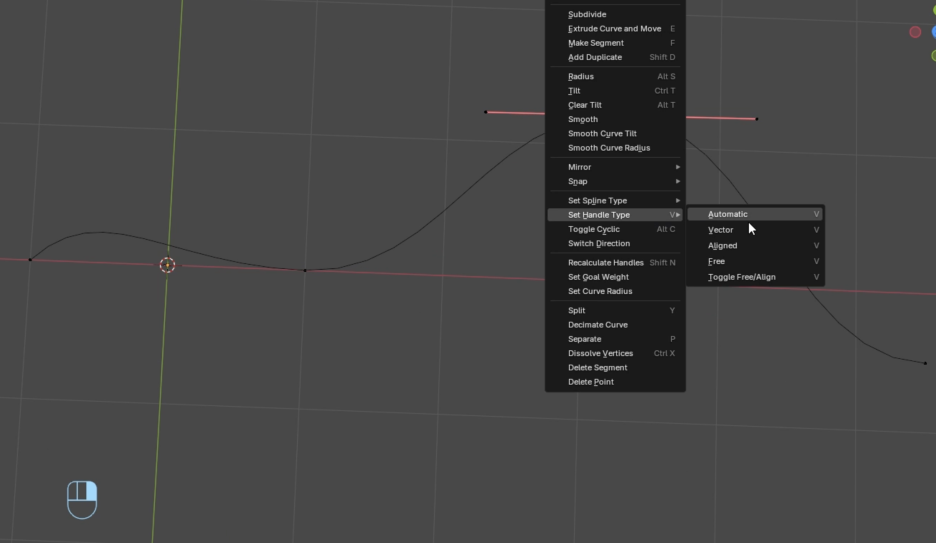
Task: Select right handle endpoint of red handle
Action: point(757,119)
